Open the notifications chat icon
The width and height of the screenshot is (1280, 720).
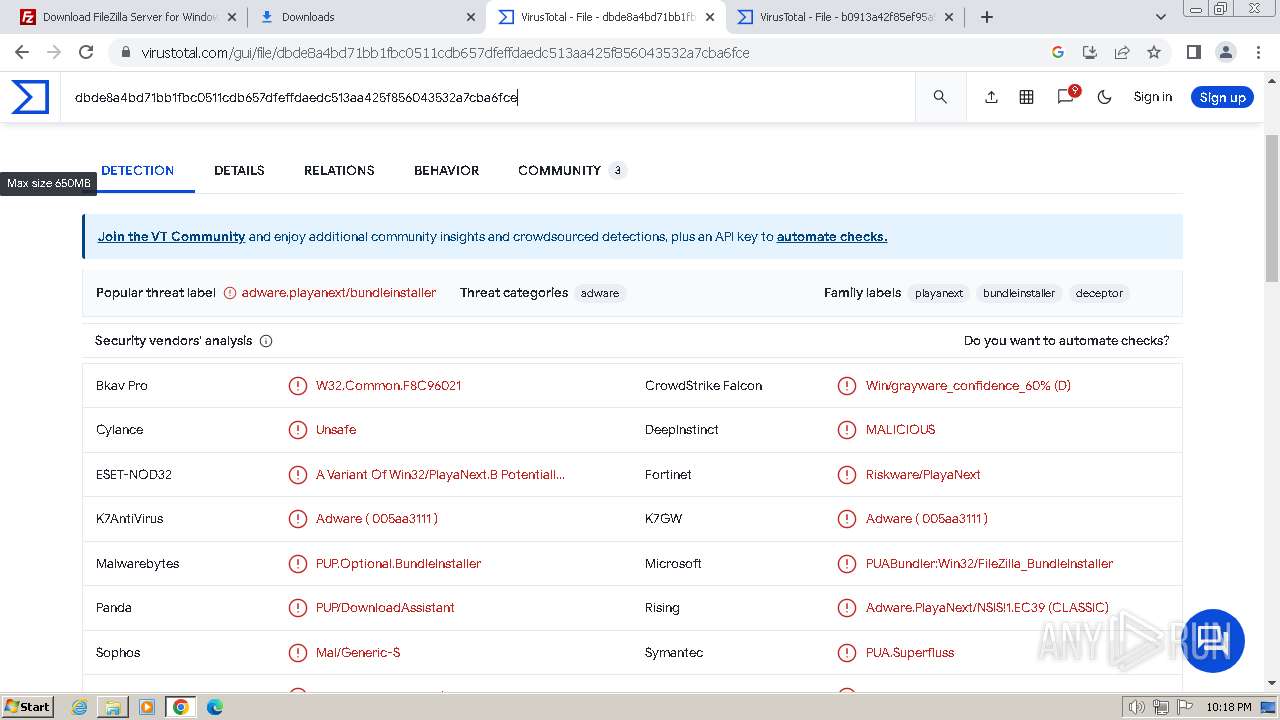[1066, 96]
